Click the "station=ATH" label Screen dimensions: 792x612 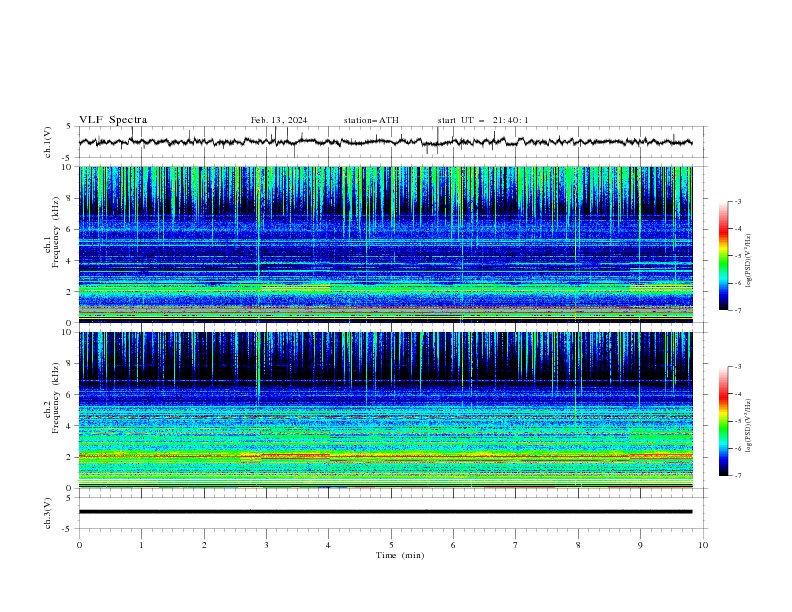[x=371, y=120]
